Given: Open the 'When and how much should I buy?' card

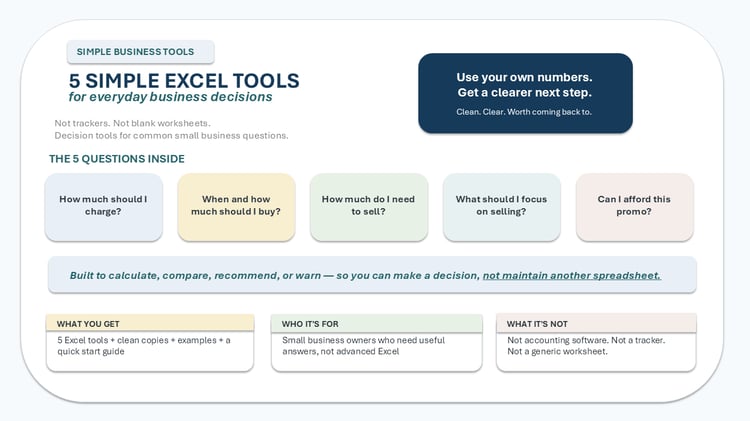Looking at the screenshot, I should 236,207.
